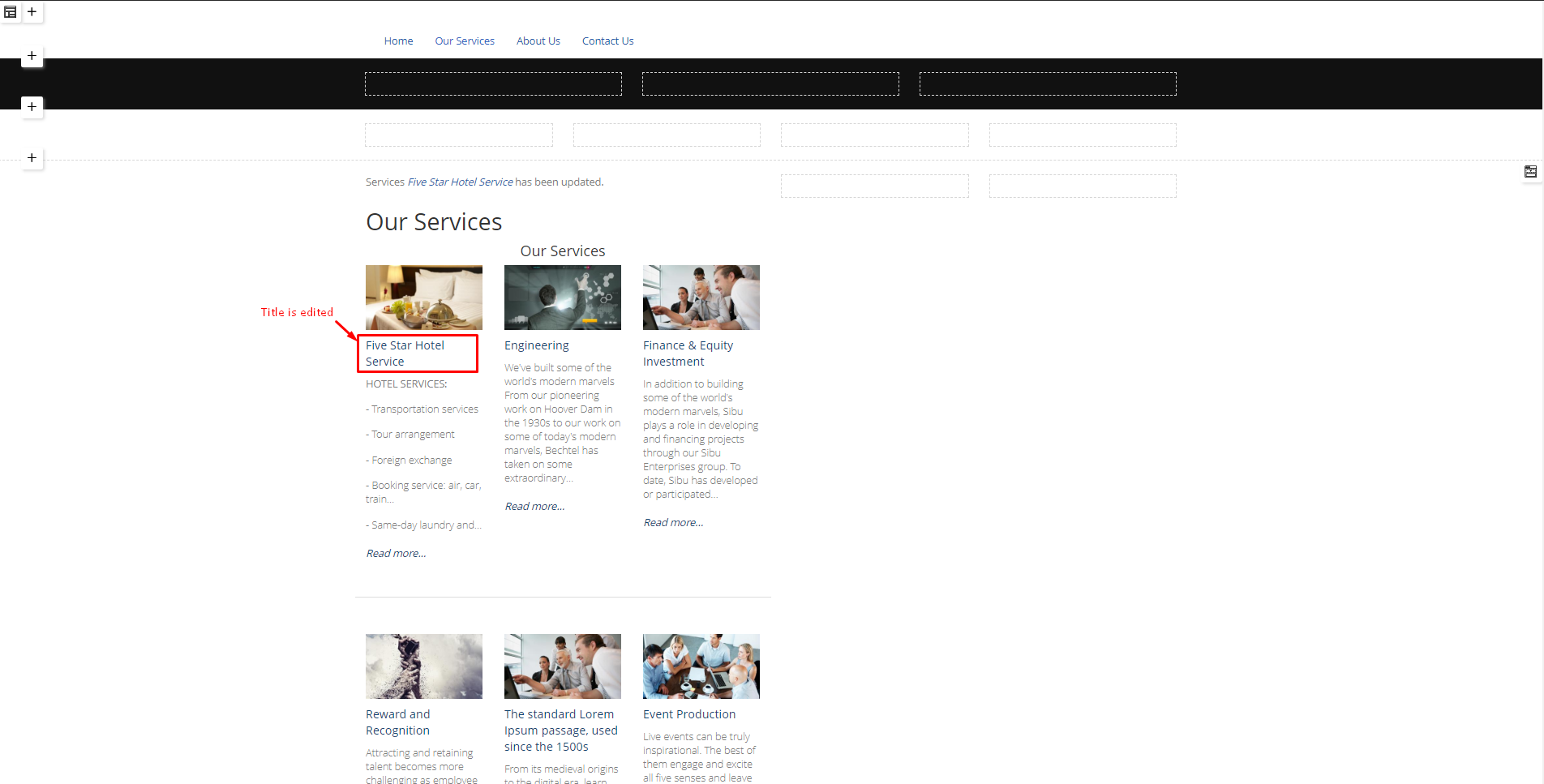Viewport: 1544px width, 784px height.
Task: Open Five Star Hotel Service title
Action: point(405,353)
